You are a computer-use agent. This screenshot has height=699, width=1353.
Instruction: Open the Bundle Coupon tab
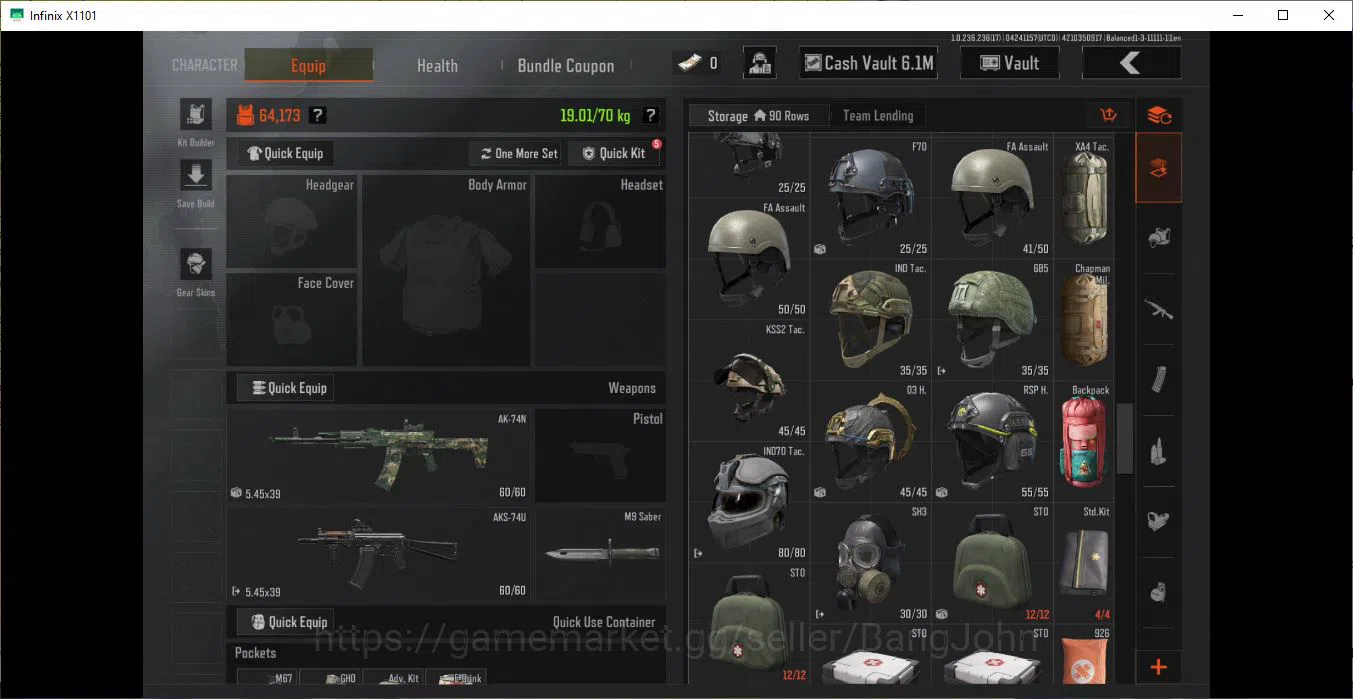pyautogui.click(x=566, y=65)
